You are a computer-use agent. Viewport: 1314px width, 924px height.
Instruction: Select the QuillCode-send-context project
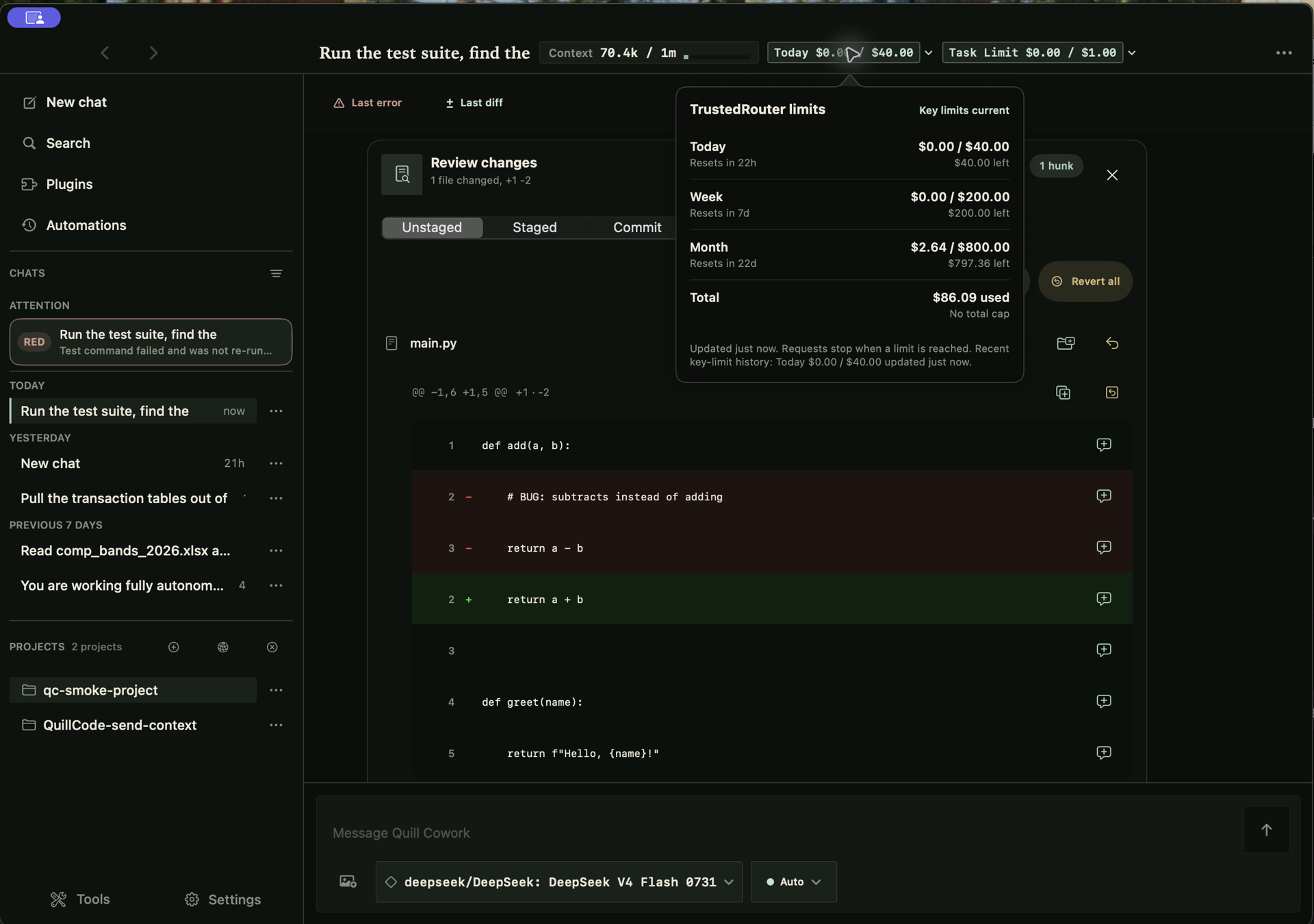pos(133,725)
